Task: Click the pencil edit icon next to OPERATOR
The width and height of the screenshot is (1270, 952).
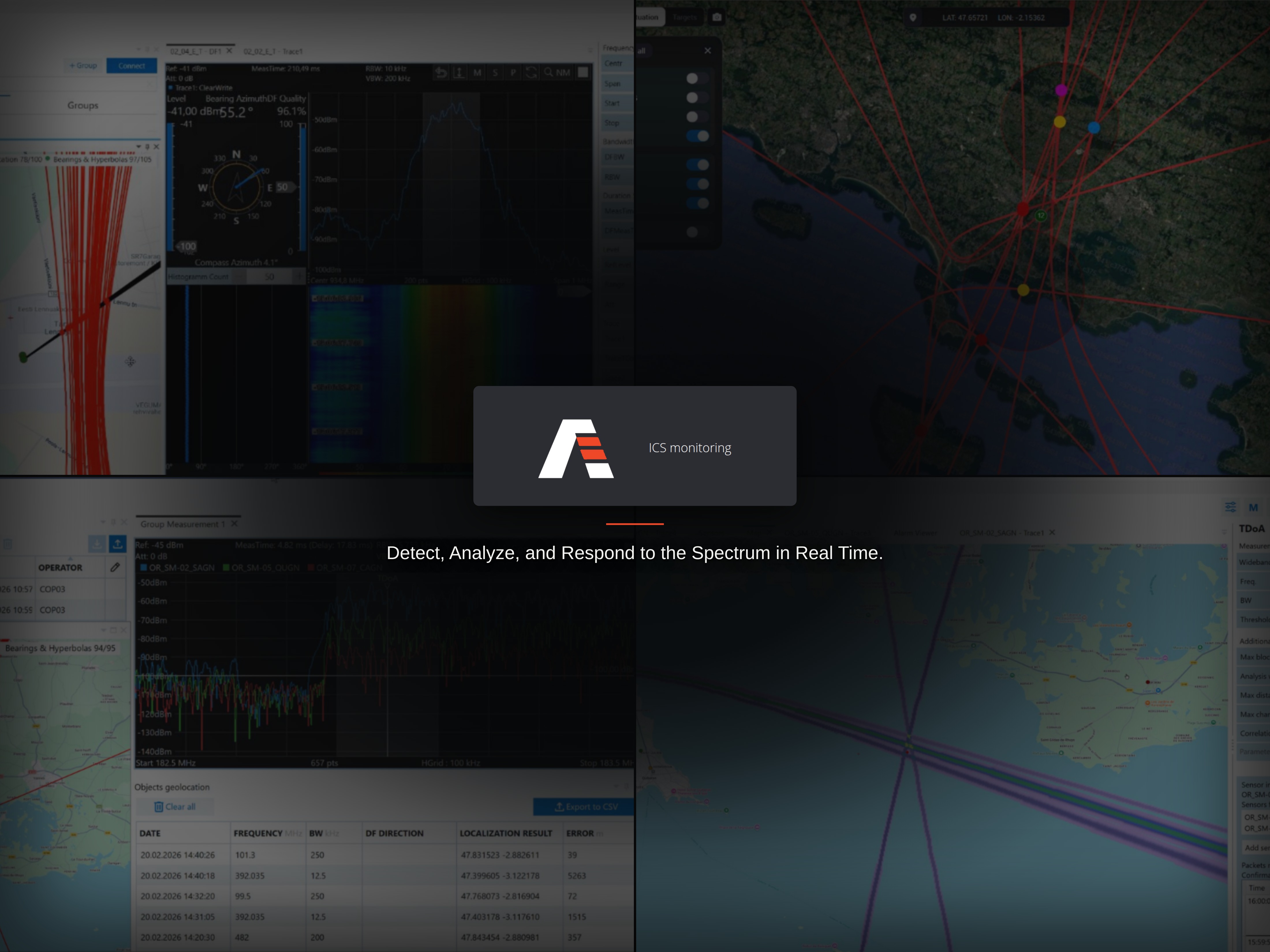Action: click(x=115, y=567)
